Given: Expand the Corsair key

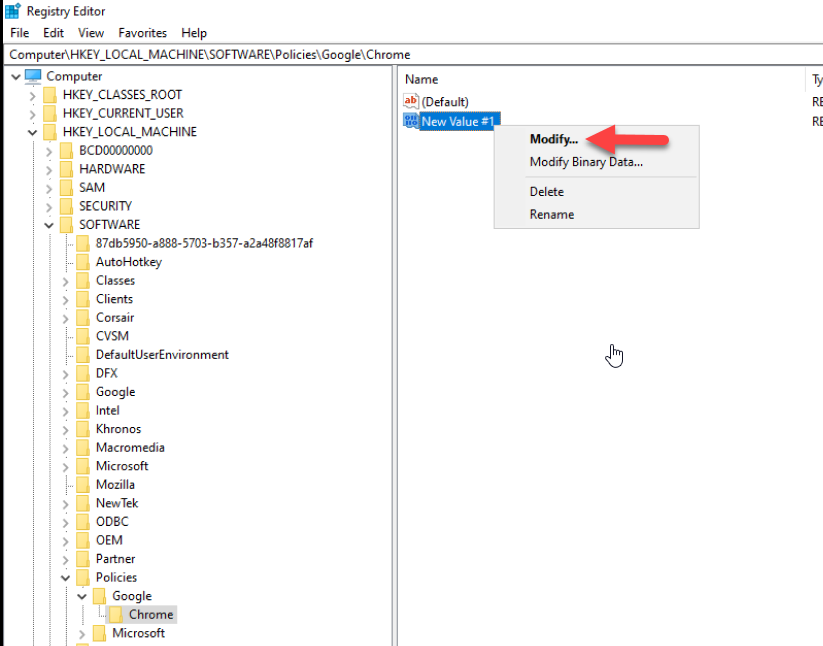Looking at the screenshot, I should (66, 318).
